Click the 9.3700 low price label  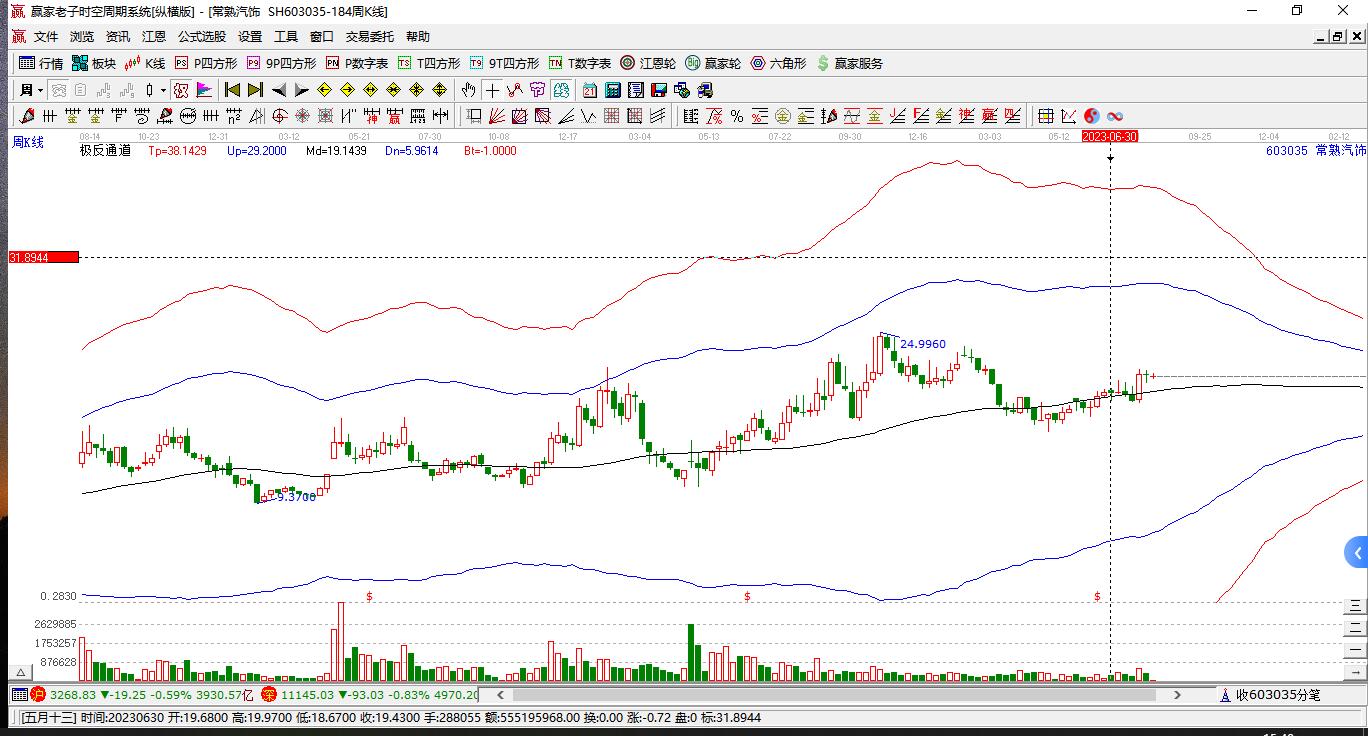[296, 496]
